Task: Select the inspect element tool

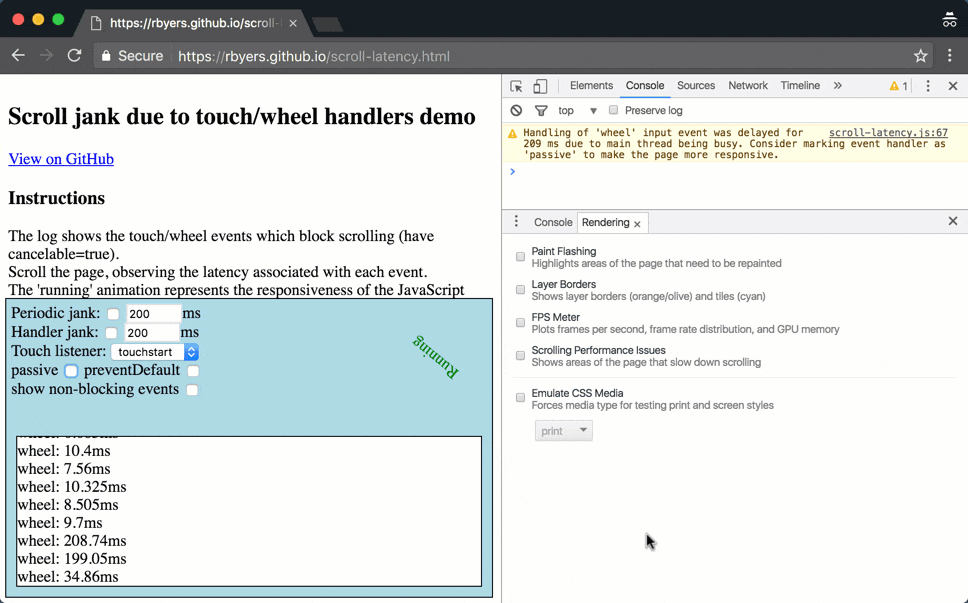Action: pos(514,85)
